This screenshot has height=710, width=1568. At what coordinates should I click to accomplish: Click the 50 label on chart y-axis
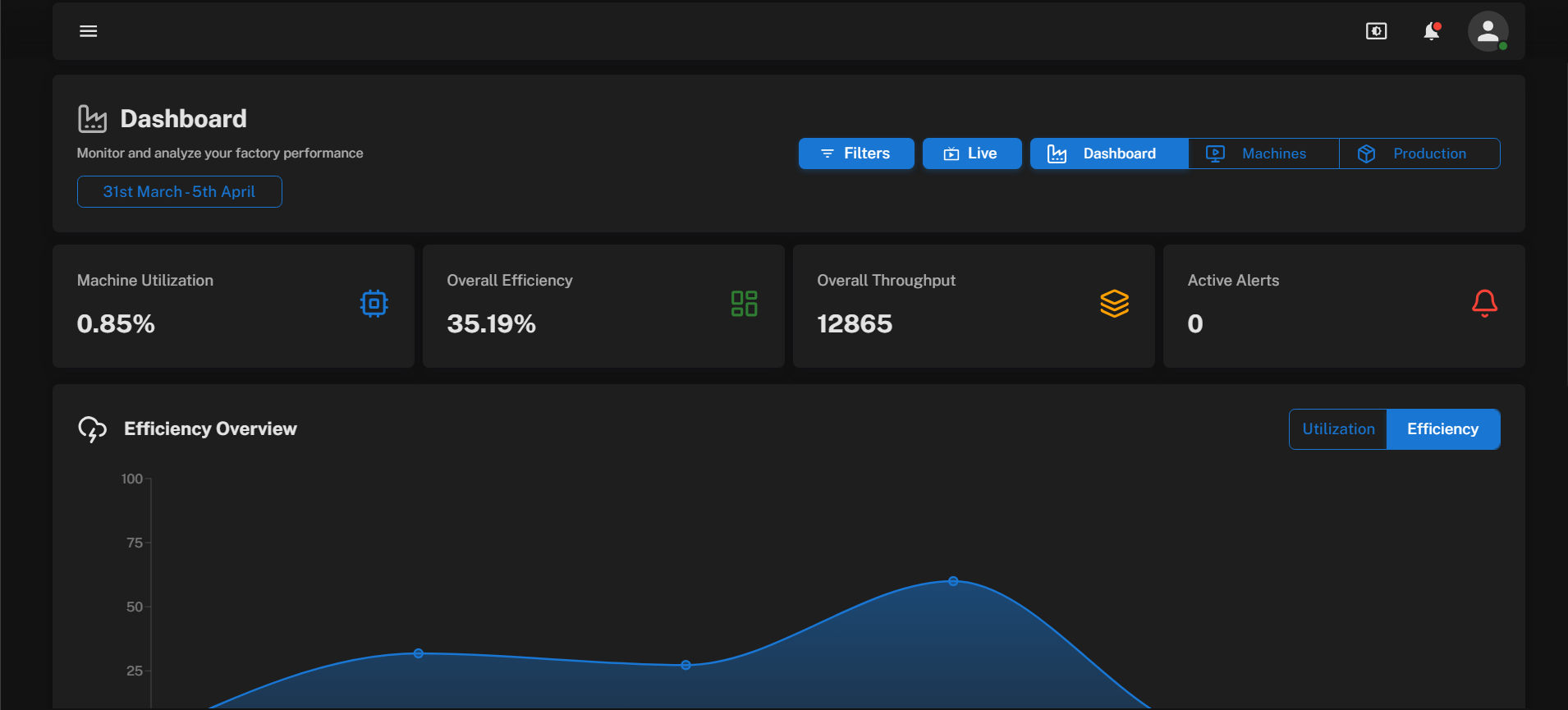coord(135,607)
